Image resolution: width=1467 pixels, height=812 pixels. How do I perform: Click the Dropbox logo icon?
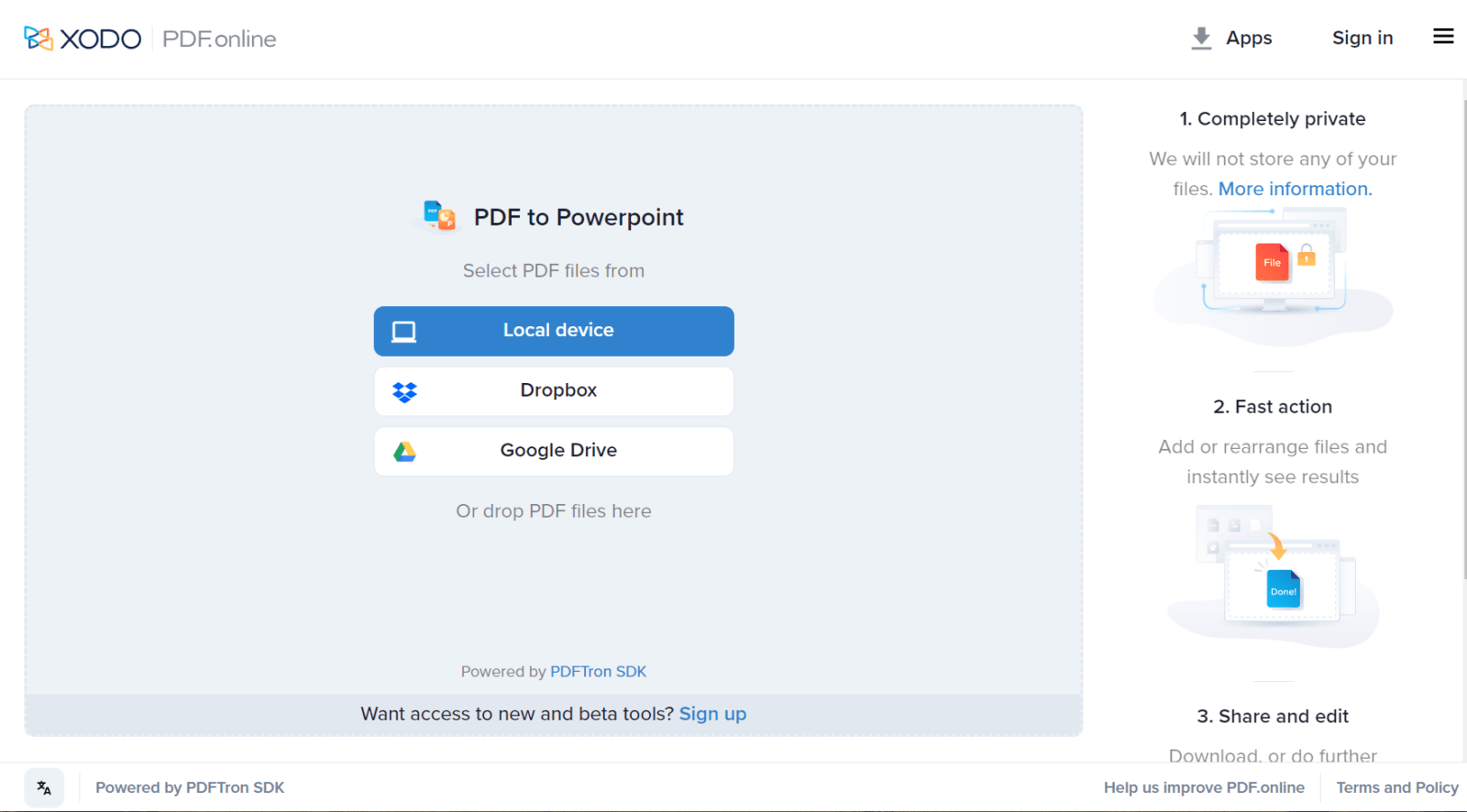point(404,392)
